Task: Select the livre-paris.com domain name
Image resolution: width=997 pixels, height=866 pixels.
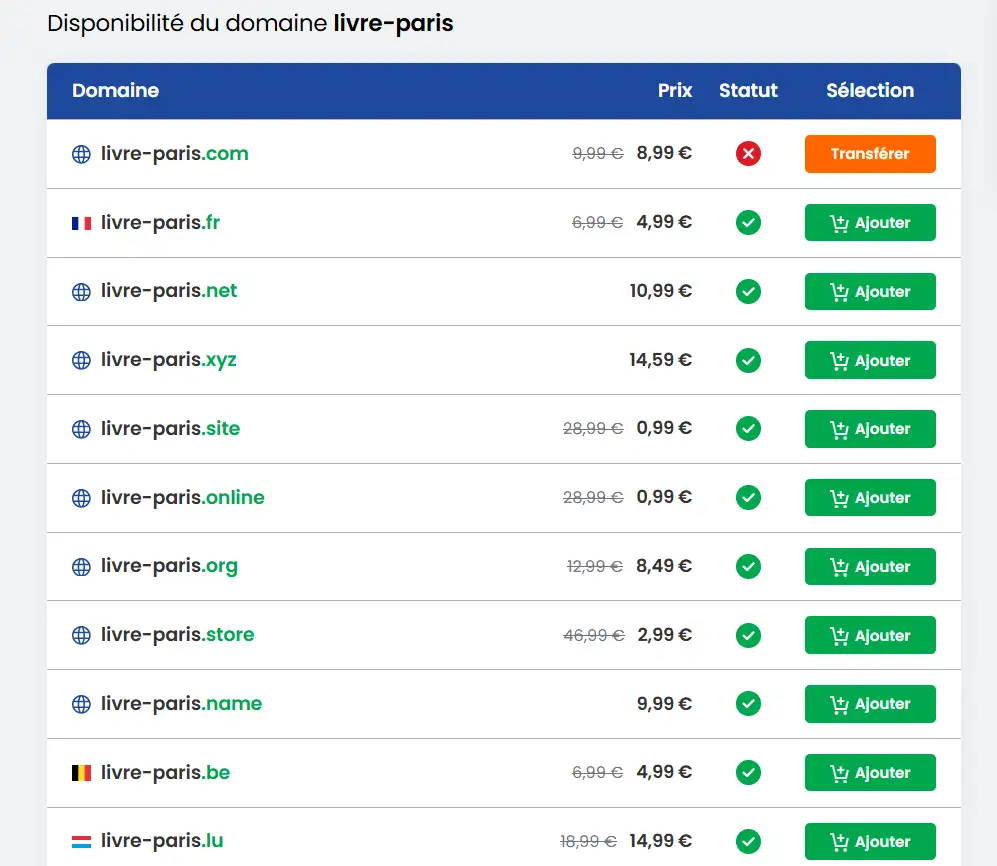Action: (174, 154)
